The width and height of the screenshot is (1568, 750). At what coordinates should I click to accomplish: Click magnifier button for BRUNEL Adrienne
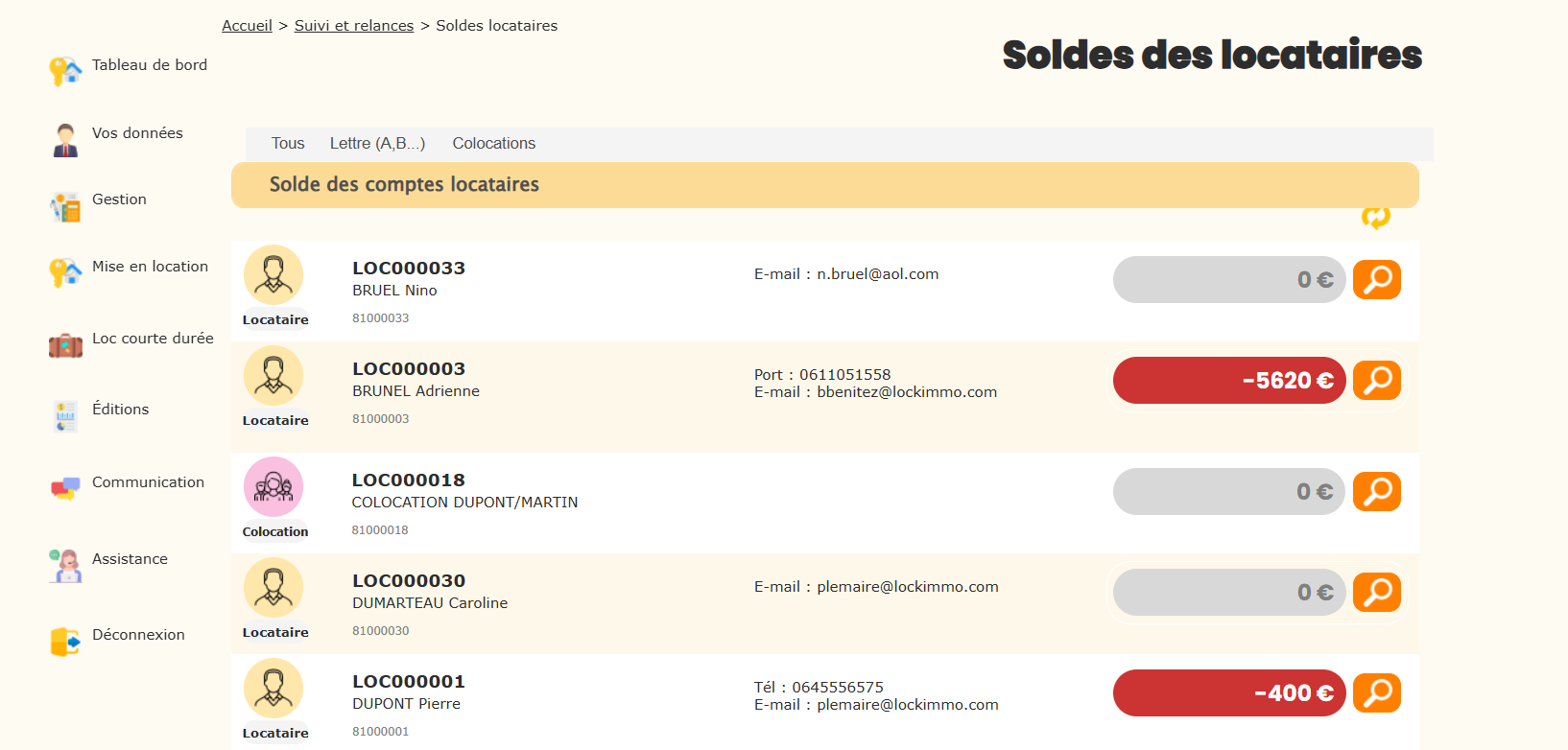1376,380
